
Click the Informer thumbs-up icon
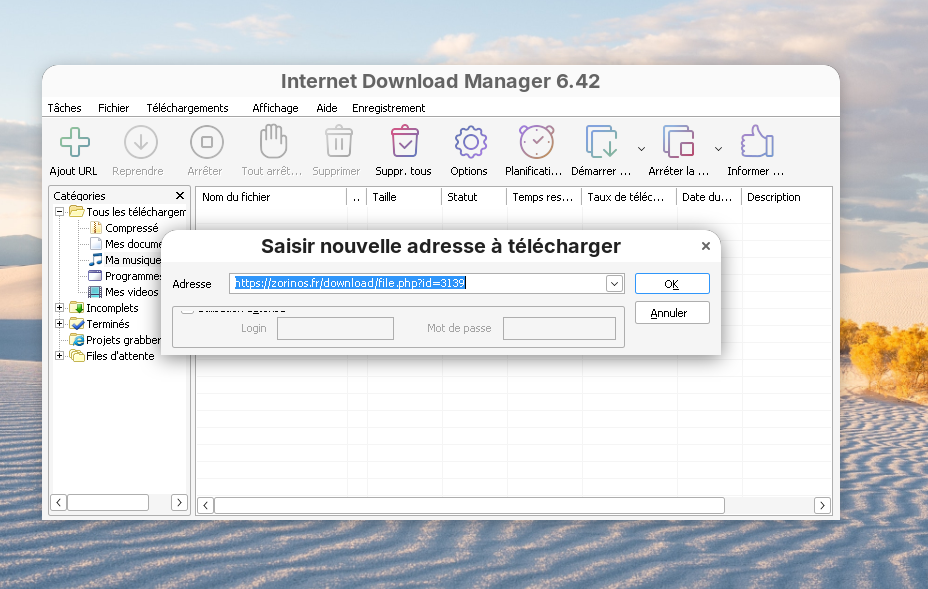click(755, 143)
